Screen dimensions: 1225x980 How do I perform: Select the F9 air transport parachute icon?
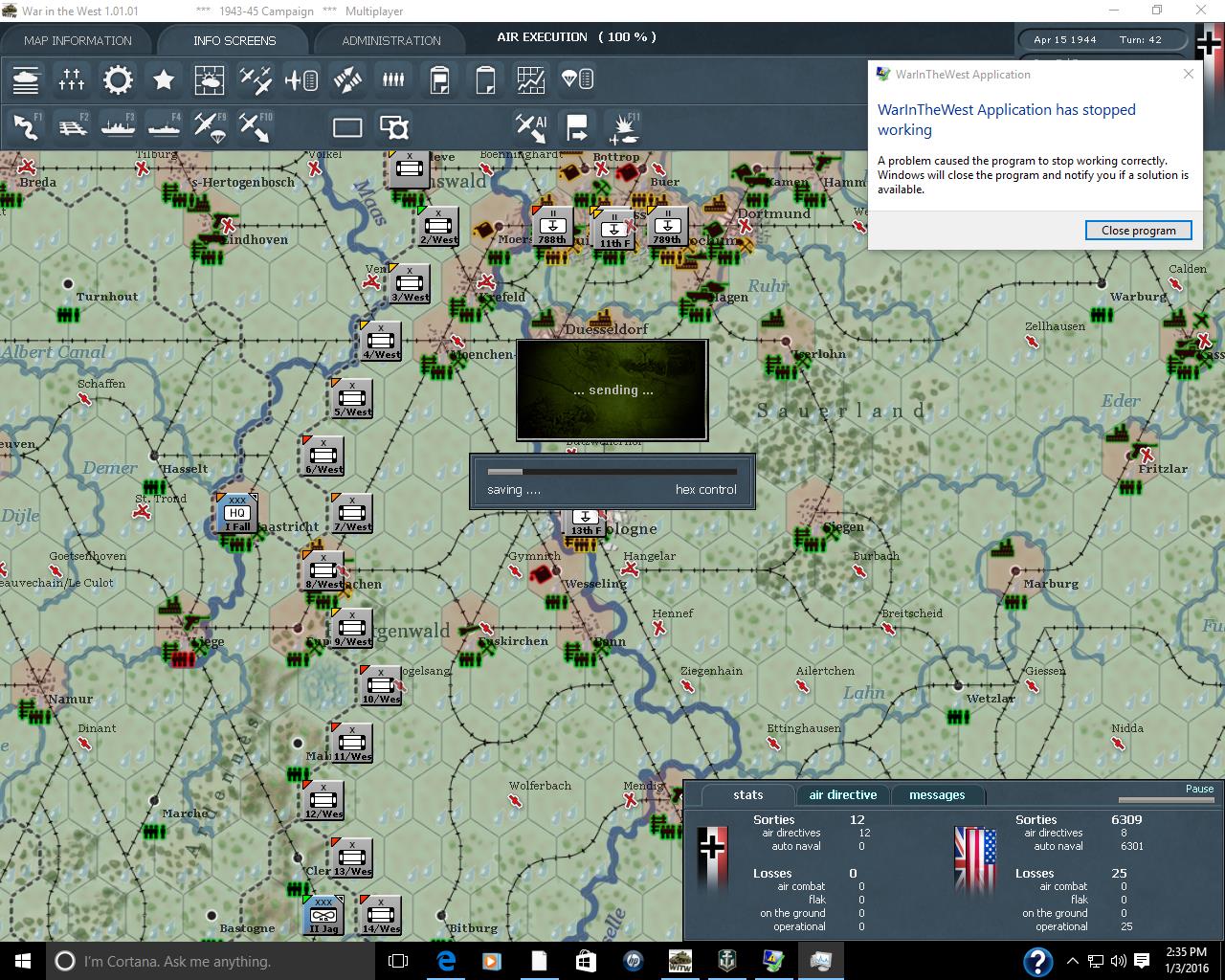click(210, 126)
